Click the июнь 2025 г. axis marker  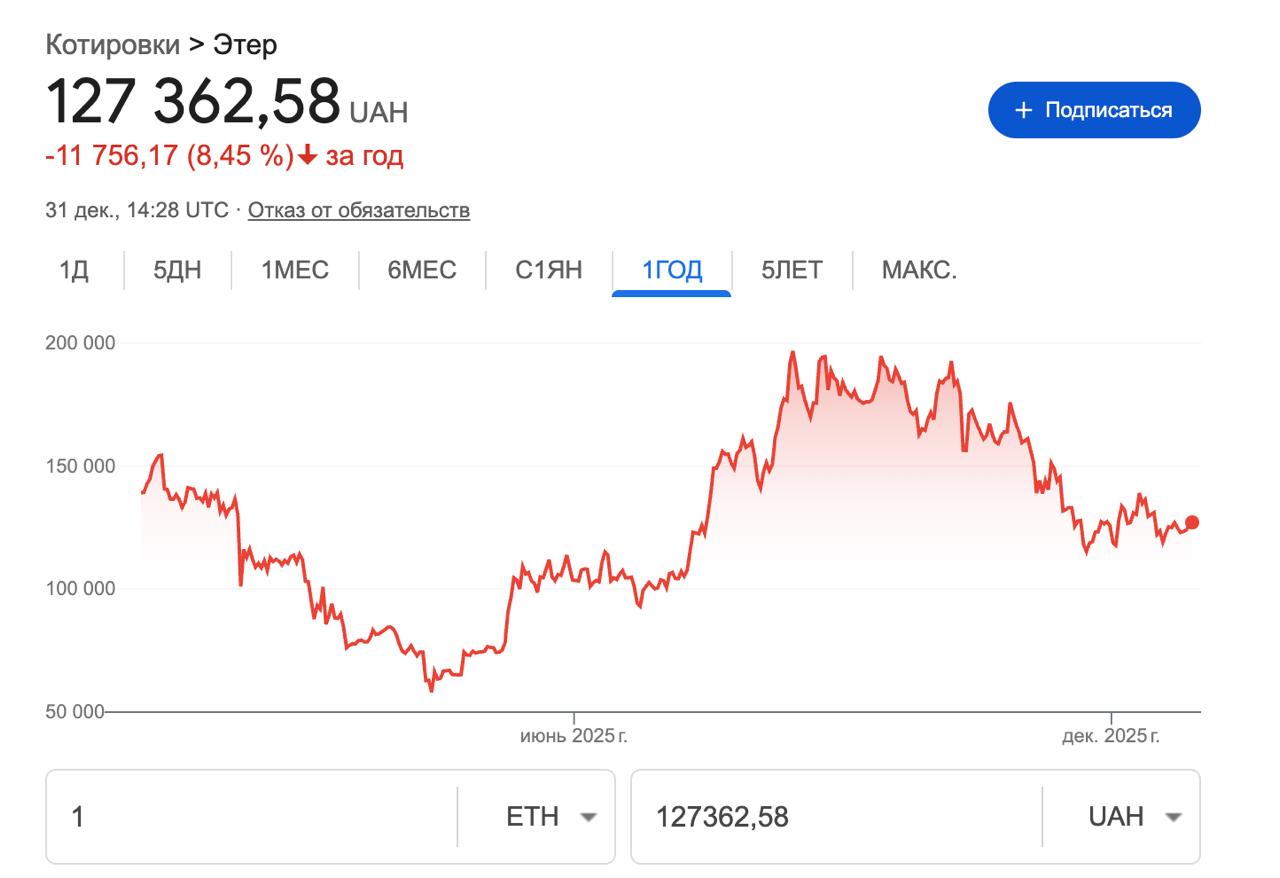[x=574, y=737]
